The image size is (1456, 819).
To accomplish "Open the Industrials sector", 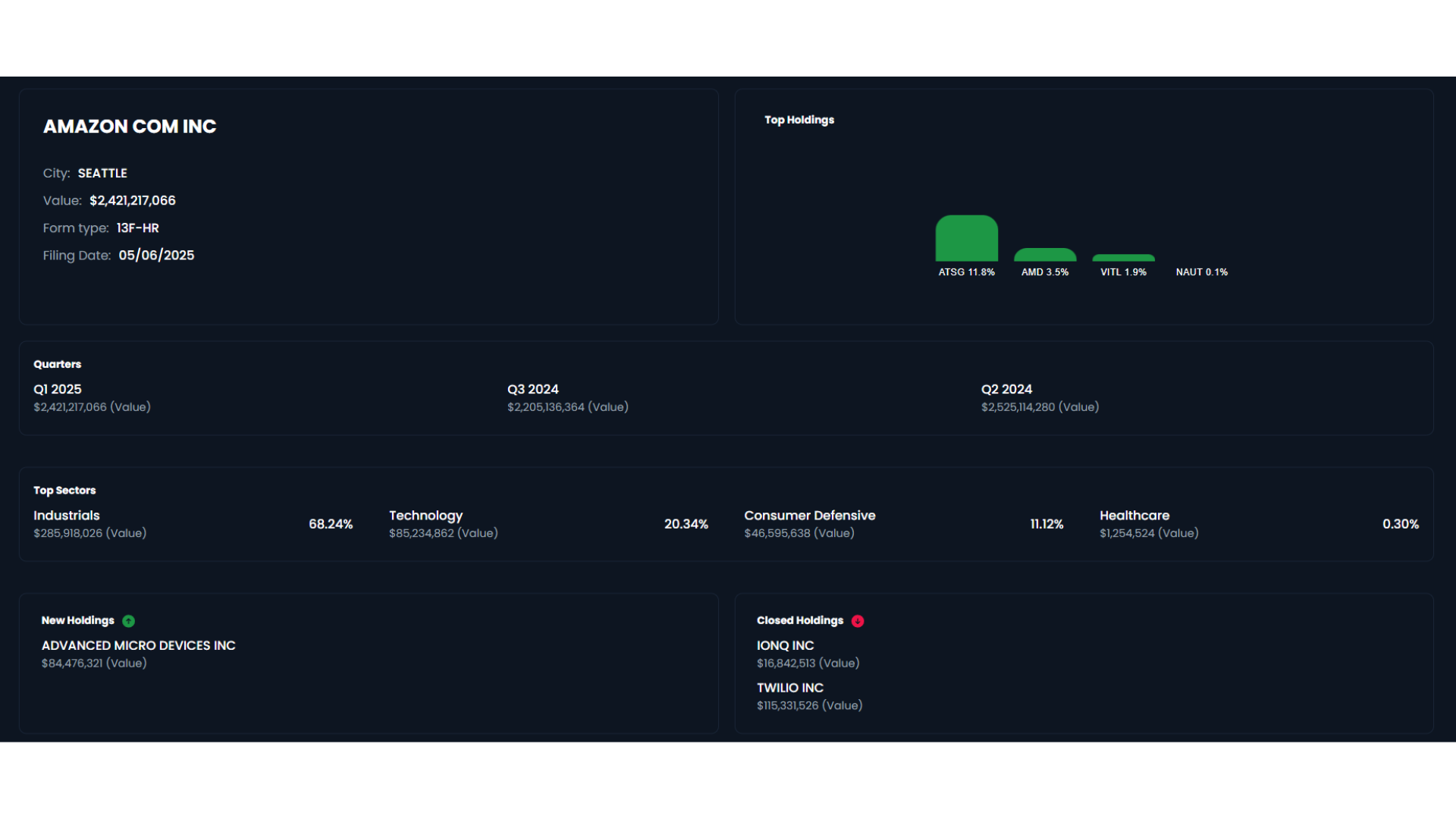I will point(67,516).
